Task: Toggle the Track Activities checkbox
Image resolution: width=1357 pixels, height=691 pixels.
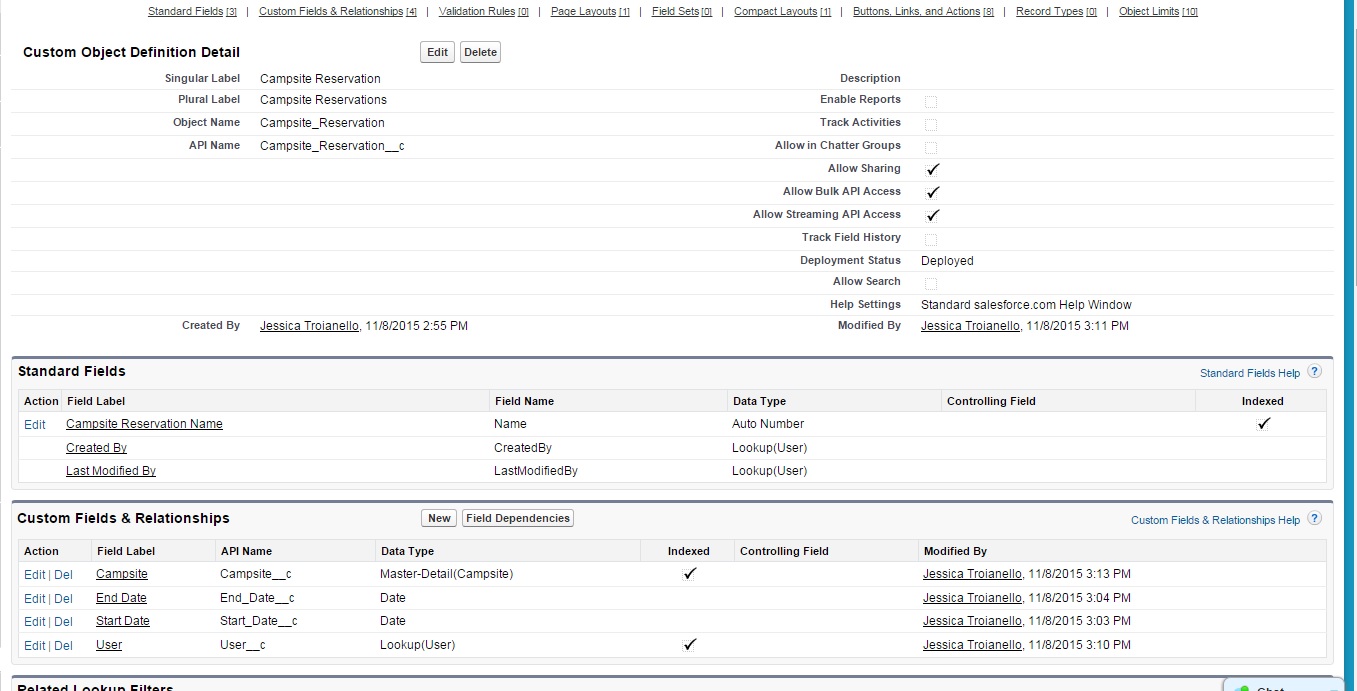Action: pos(931,124)
